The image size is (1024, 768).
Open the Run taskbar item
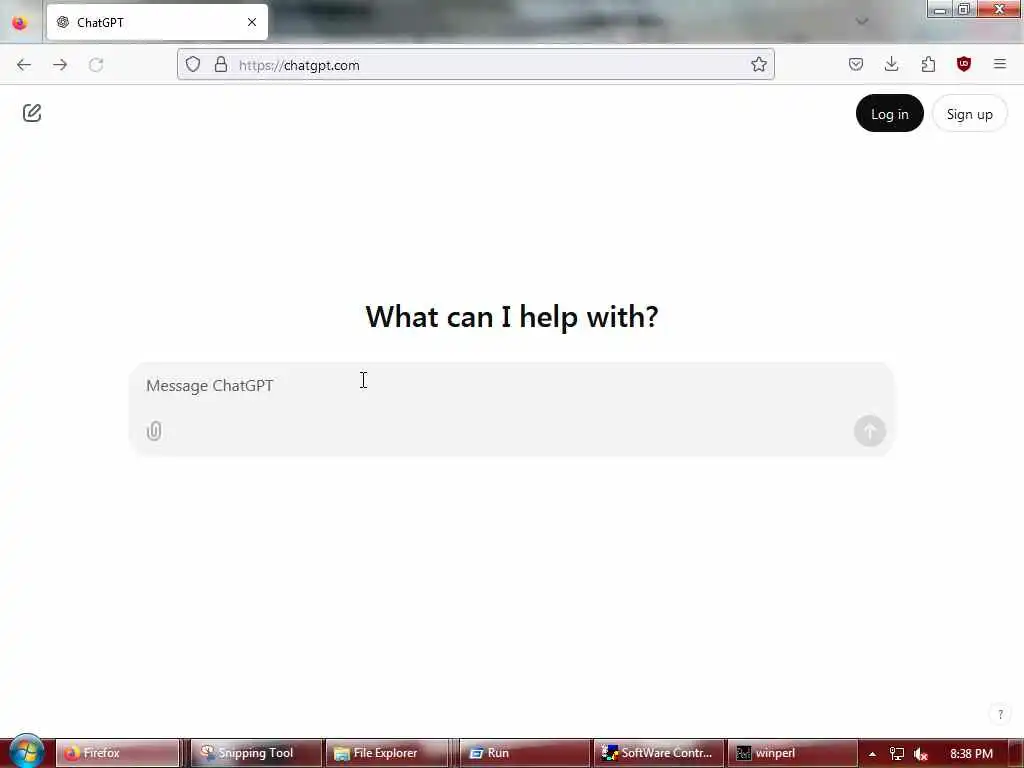[x=524, y=753]
